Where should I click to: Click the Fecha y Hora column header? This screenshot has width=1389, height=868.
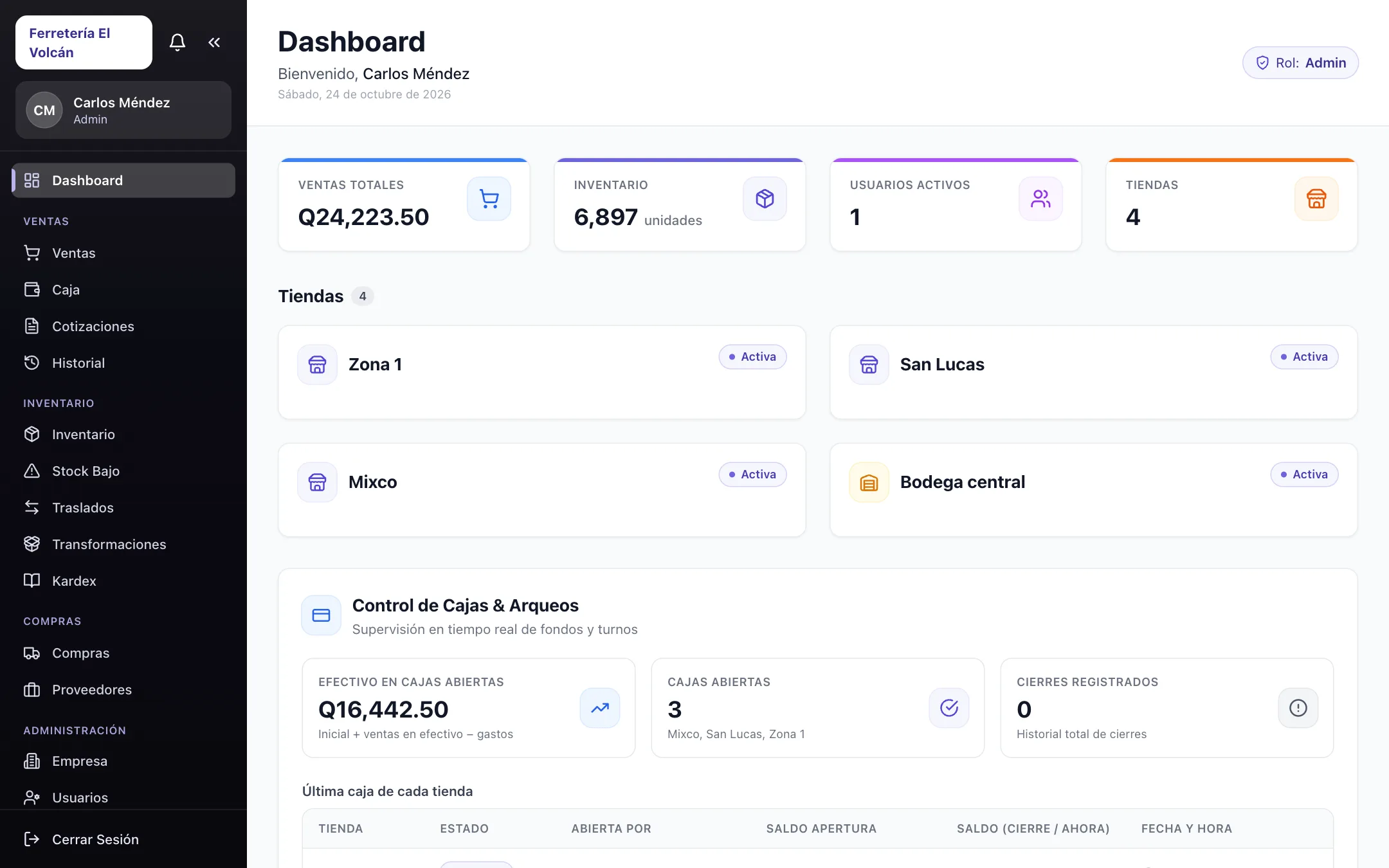1187,829
